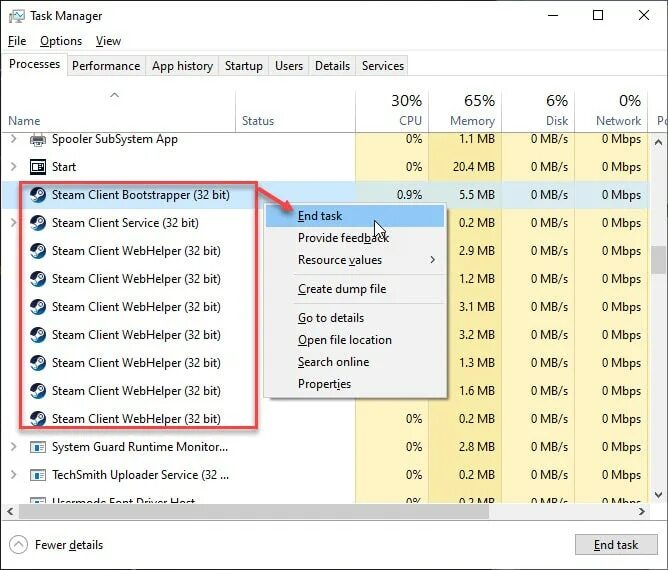Click the 2.8 MB memory value
This screenshot has height=570, width=668.
(477, 447)
